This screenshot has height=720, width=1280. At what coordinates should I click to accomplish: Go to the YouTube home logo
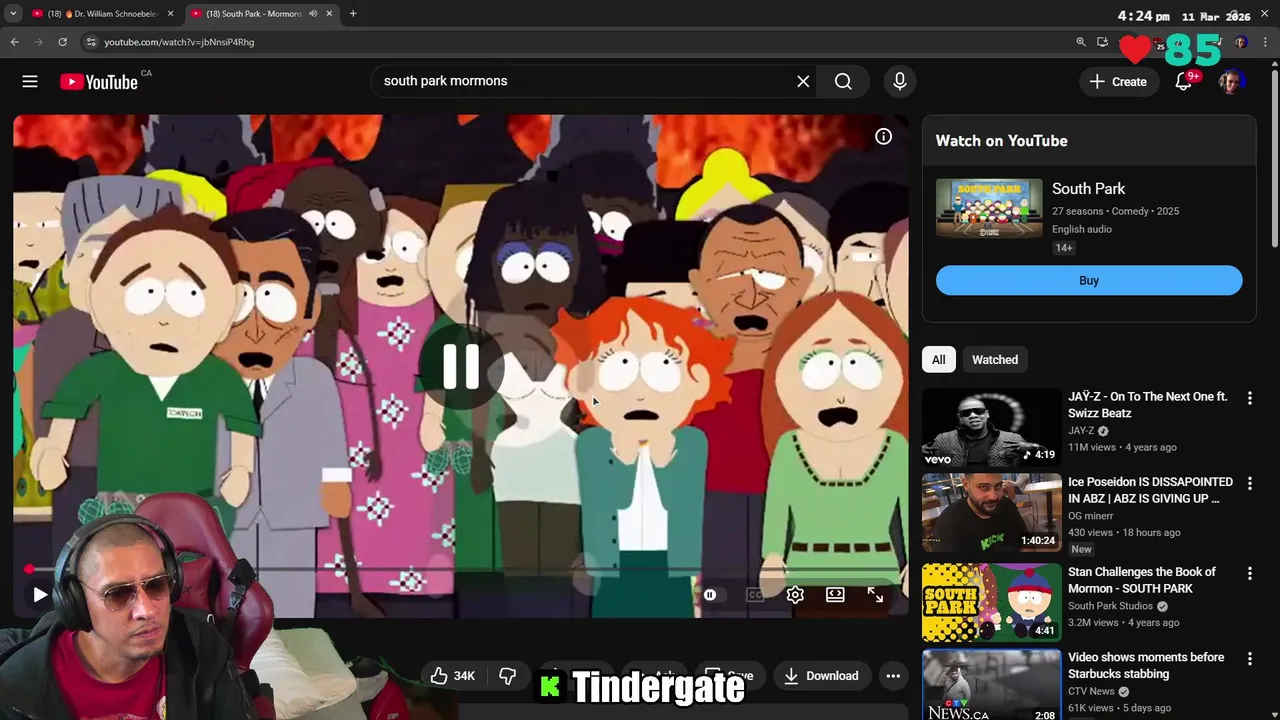pos(99,82)
